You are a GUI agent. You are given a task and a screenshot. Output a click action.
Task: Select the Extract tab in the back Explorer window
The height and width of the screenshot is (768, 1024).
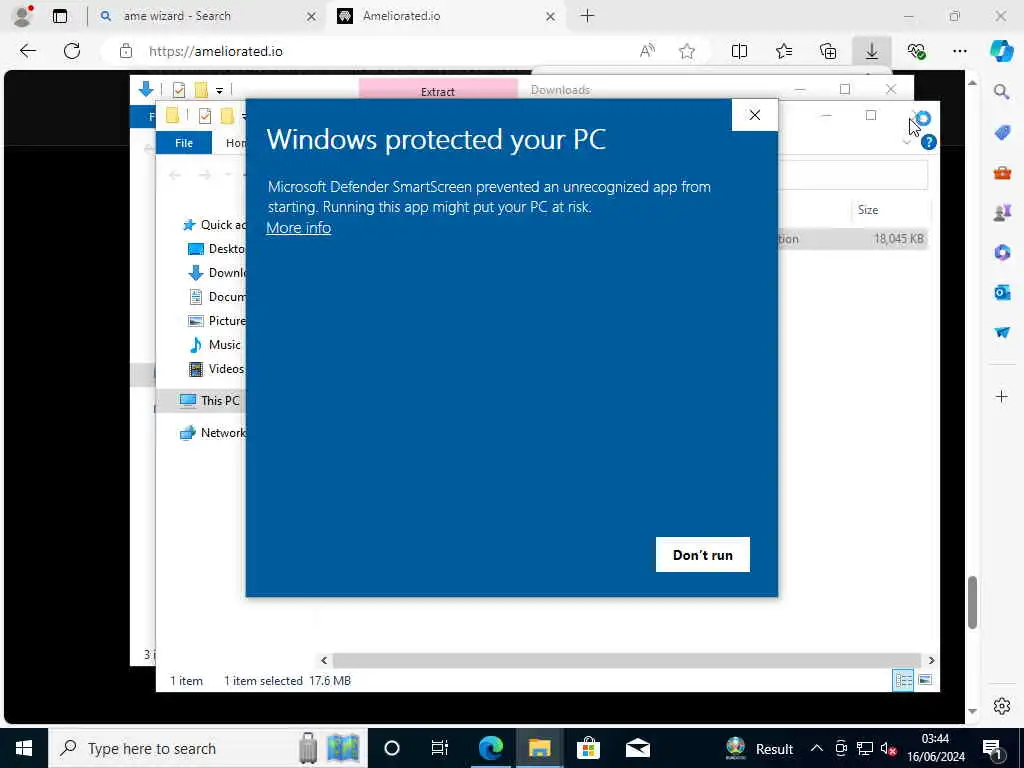[x=438, y=91]
